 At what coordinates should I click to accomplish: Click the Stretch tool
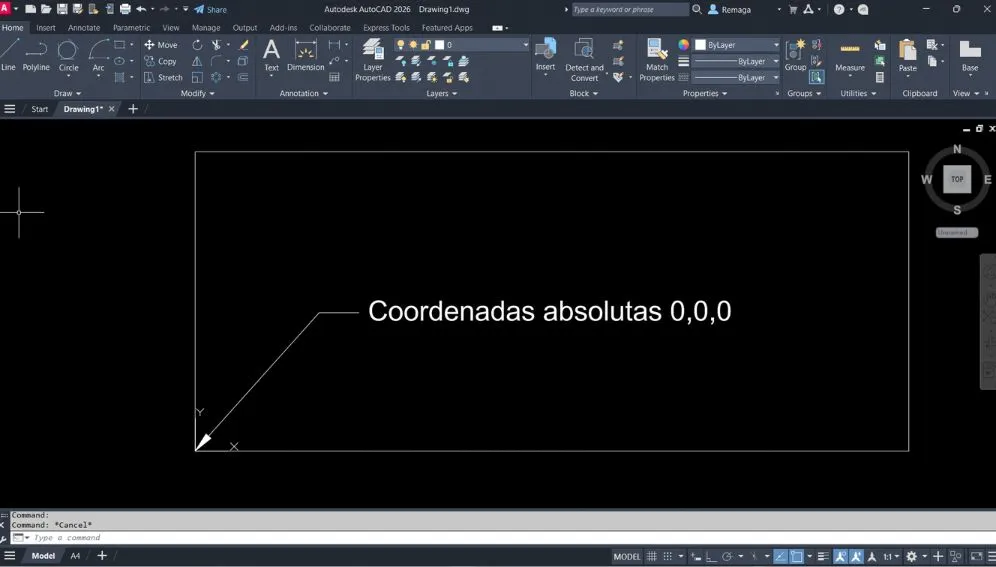(163, 77)
